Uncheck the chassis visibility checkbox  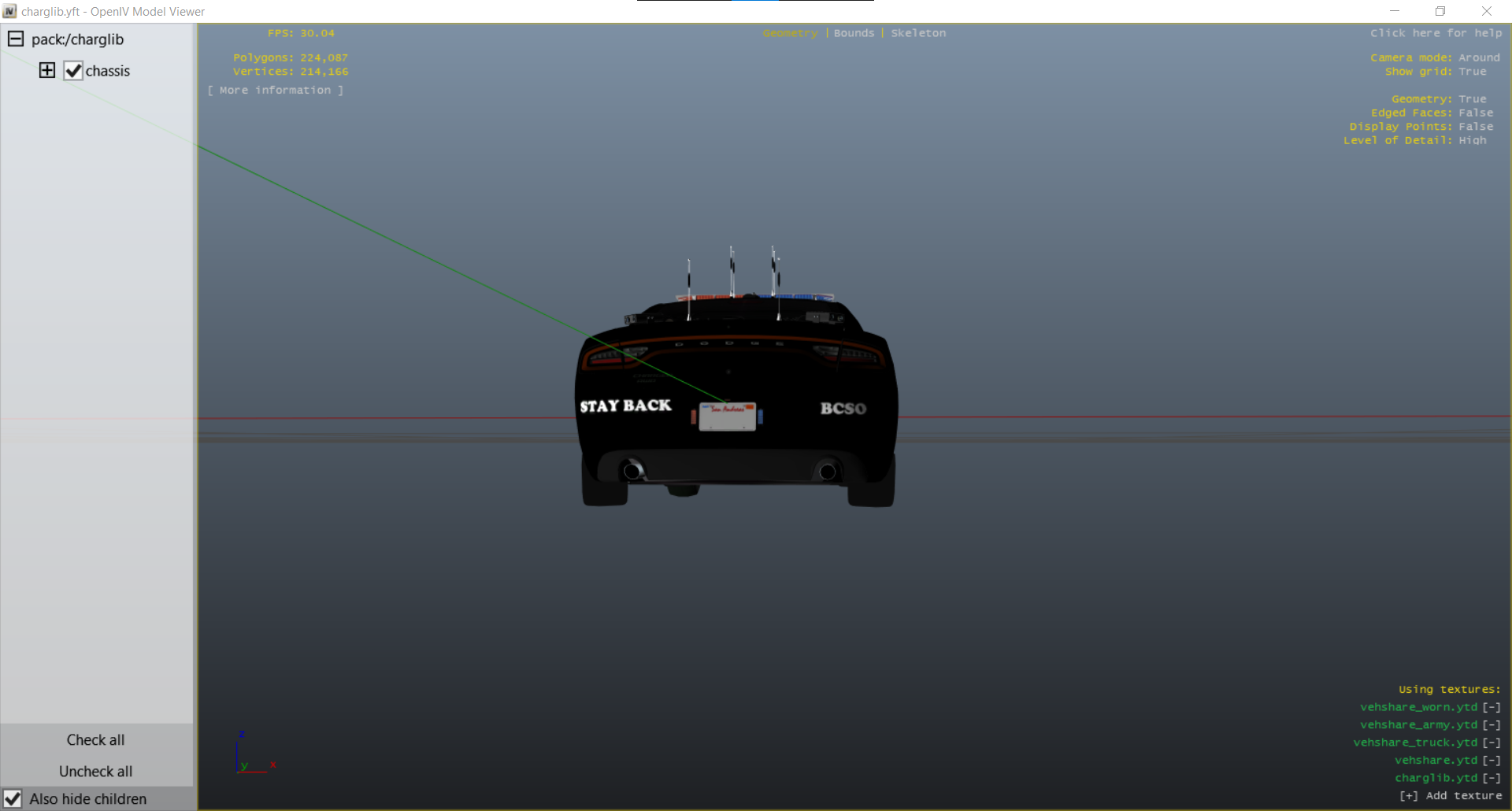(73, 71)
